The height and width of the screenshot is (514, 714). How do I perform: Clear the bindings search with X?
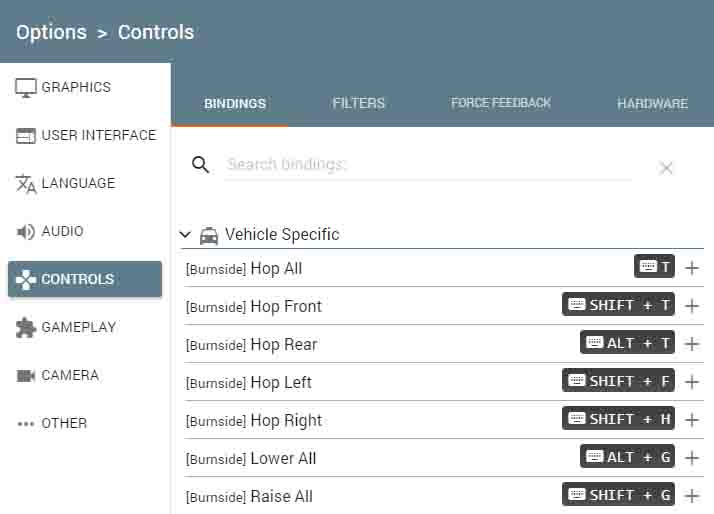pos(666,168)
